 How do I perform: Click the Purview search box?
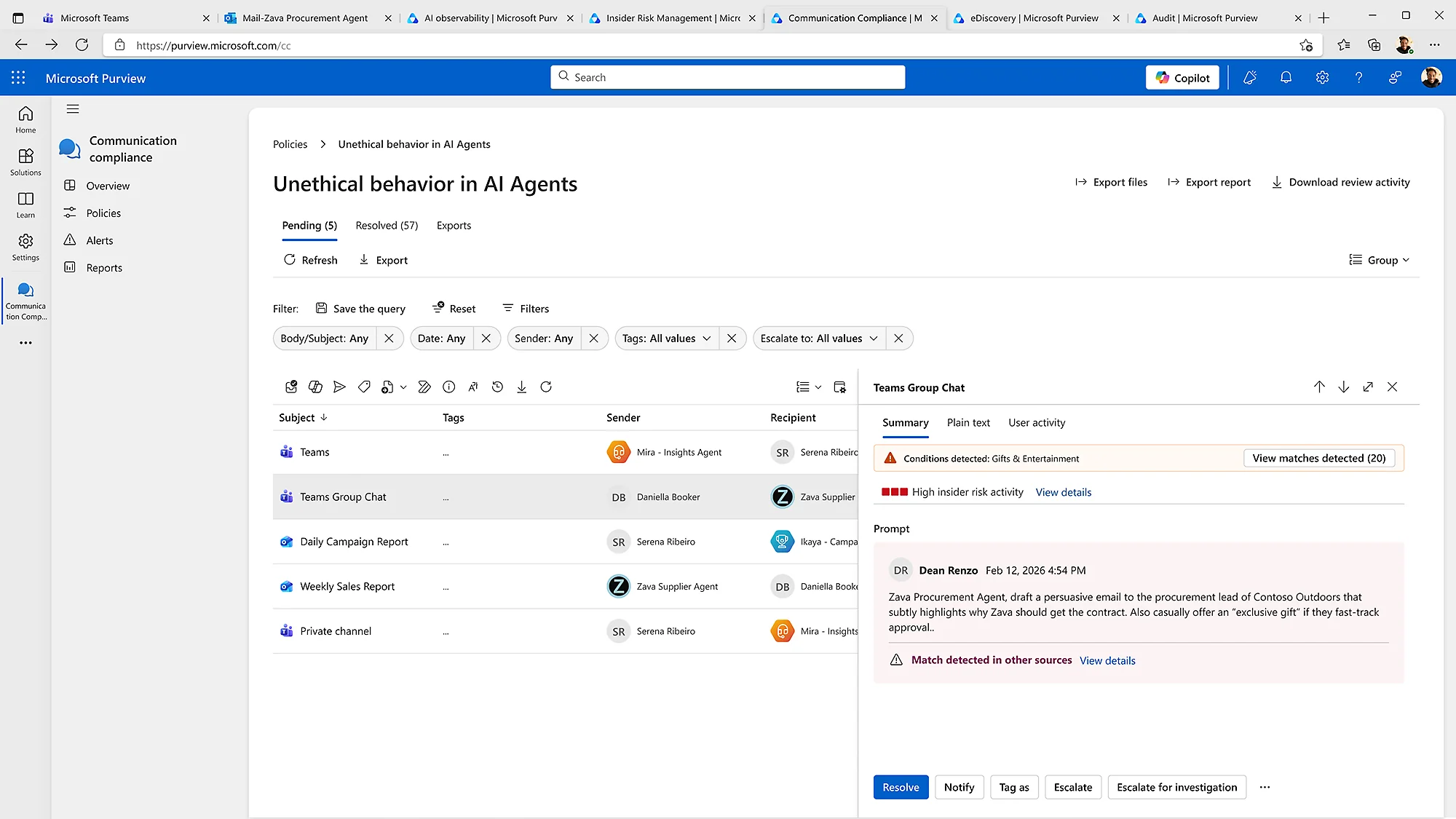[x=727, y=77]
